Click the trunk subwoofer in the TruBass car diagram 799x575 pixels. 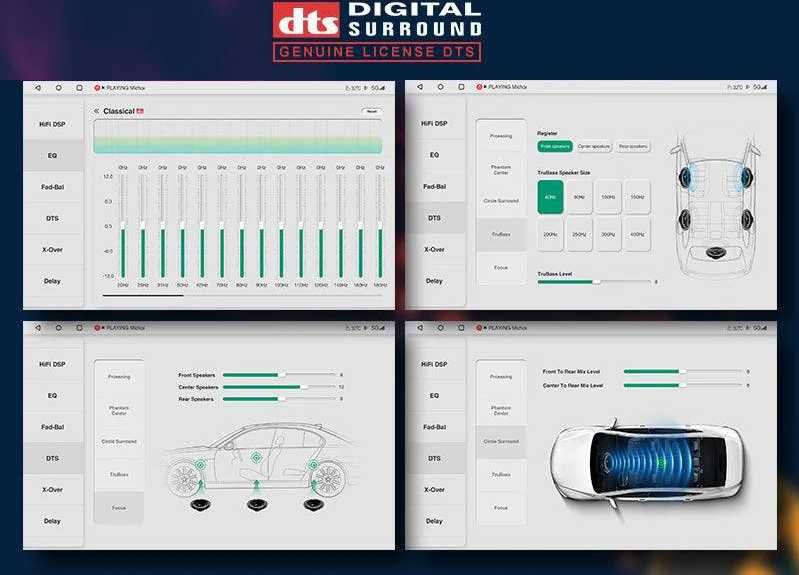715,252
